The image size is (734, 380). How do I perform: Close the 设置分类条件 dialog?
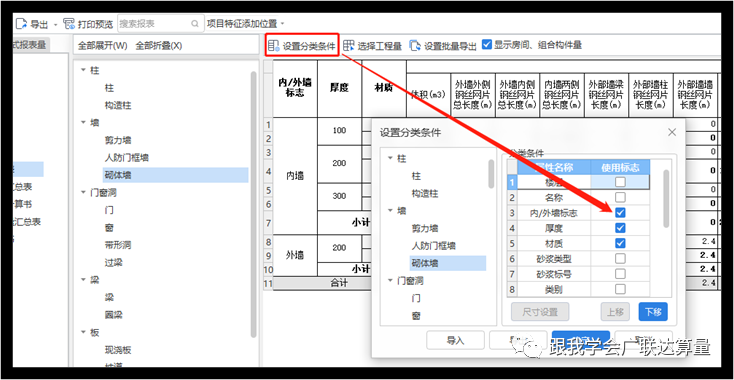click(672, 132)
